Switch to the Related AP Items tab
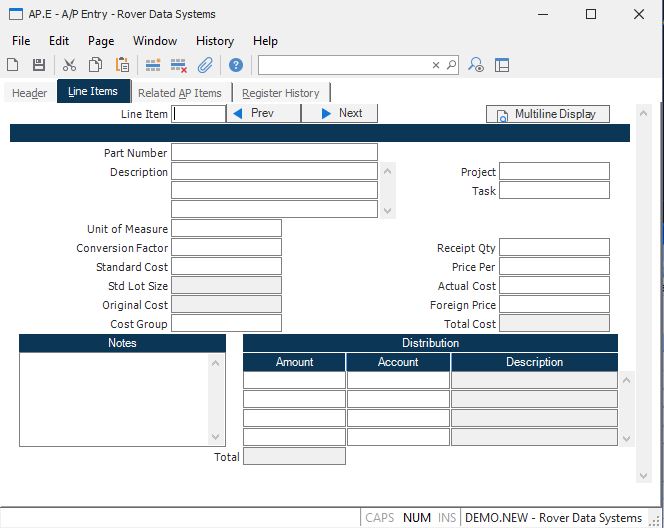This screenshot has height=528, width=664. [x=180, y=93]
